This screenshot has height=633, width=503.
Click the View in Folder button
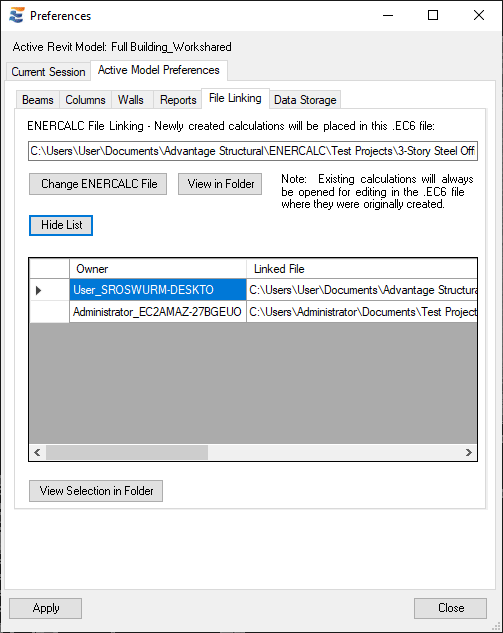[x=220, y=184]
